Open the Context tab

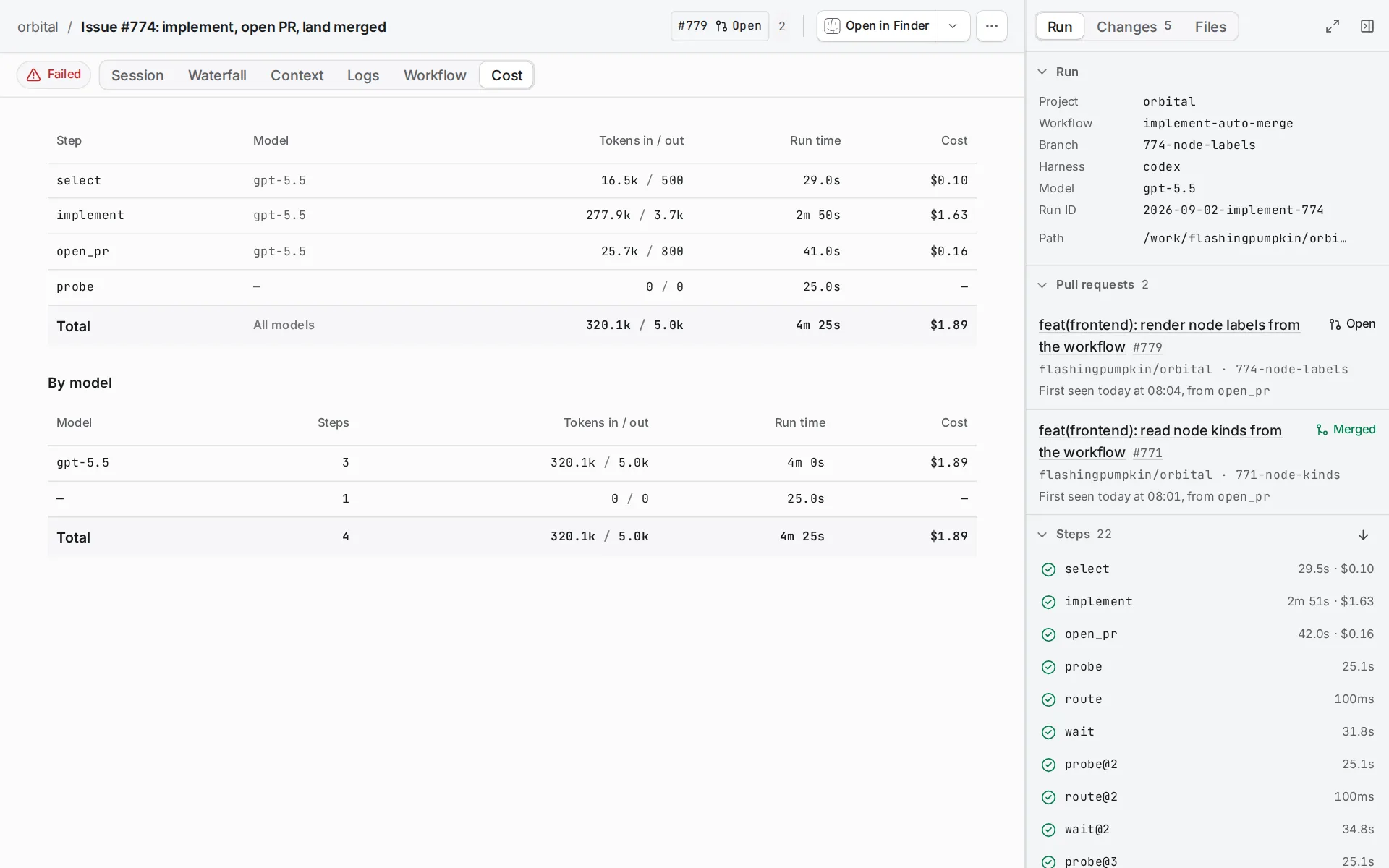[x=297, y=75]
